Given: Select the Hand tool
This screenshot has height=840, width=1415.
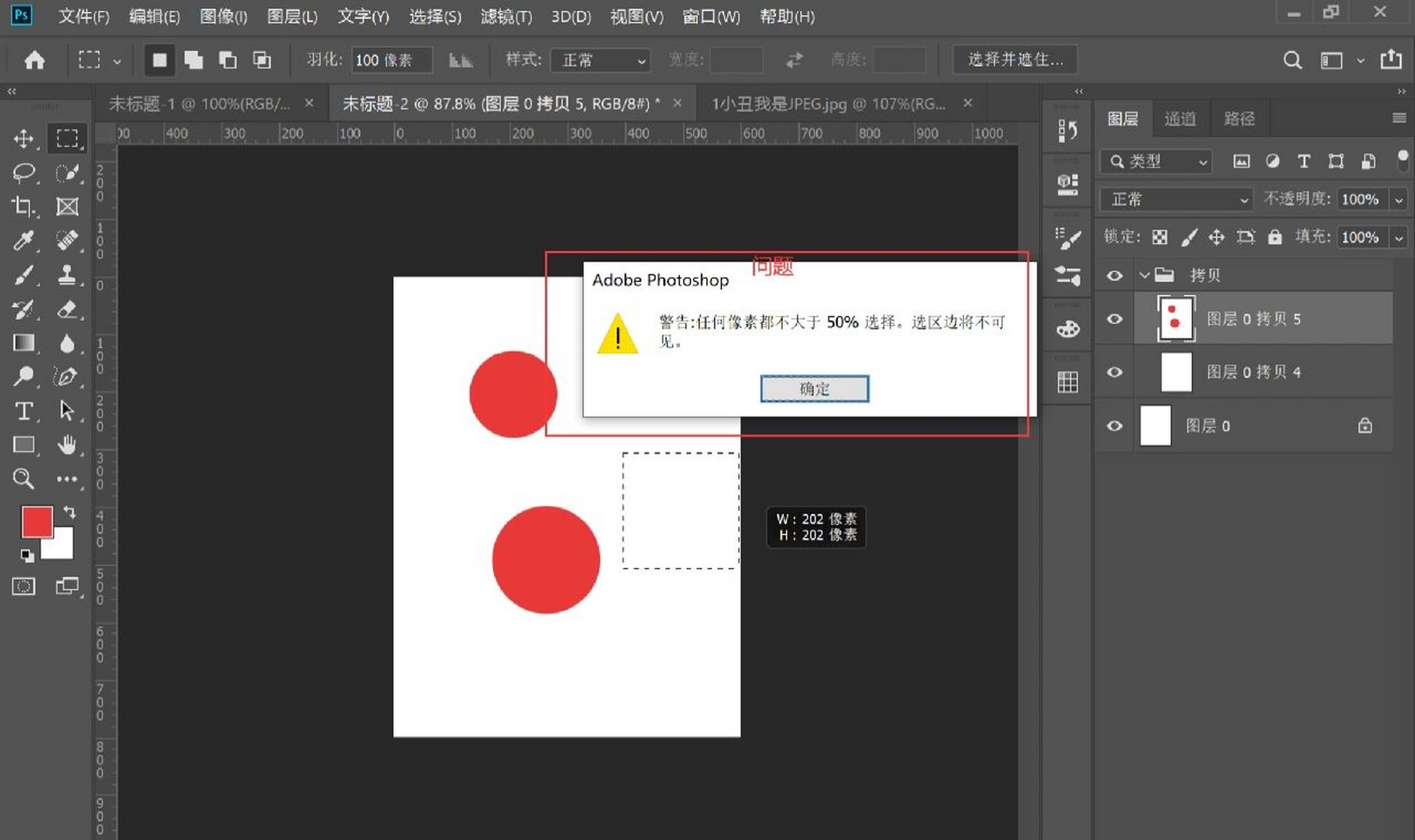Looking at the screenshot, I should pos(66,445).
